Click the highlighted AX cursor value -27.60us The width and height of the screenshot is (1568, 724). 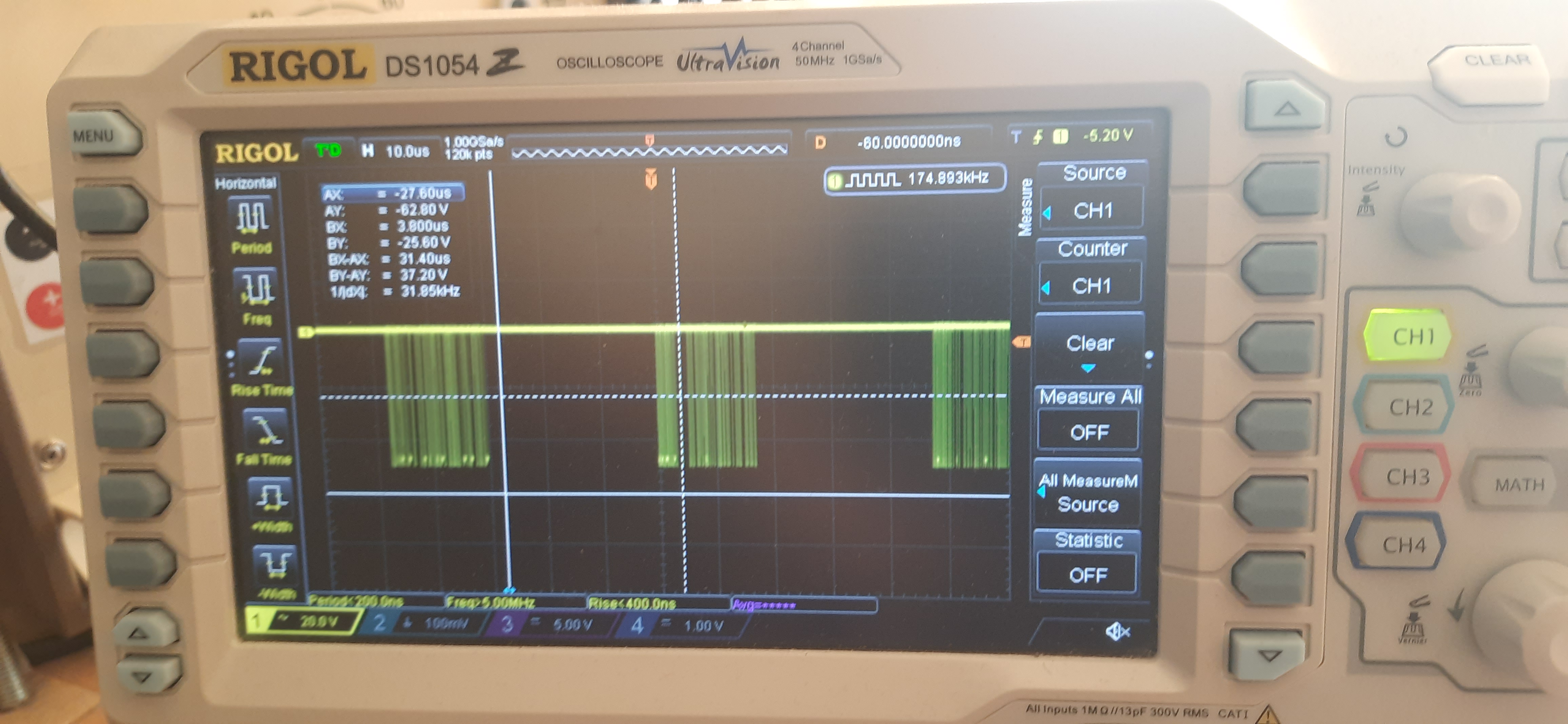coord(394,194)
